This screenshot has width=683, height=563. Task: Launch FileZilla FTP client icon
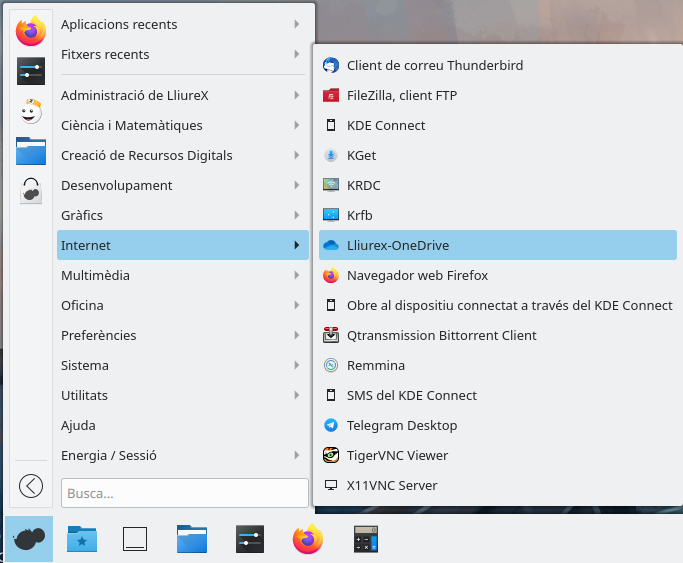(331, 96)
